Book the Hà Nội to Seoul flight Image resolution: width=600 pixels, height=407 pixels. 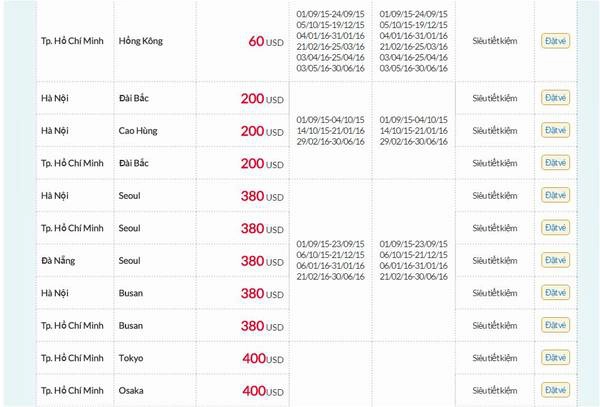coord(555,195)
